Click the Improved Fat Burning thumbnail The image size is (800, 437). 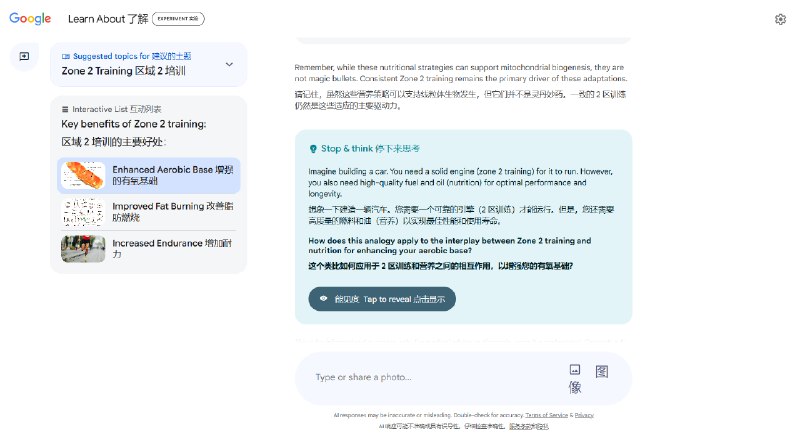83,212
